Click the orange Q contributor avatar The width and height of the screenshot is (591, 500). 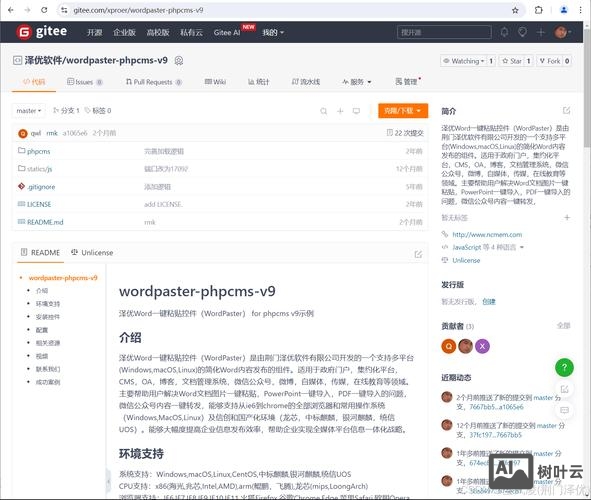tap(449, 346)
